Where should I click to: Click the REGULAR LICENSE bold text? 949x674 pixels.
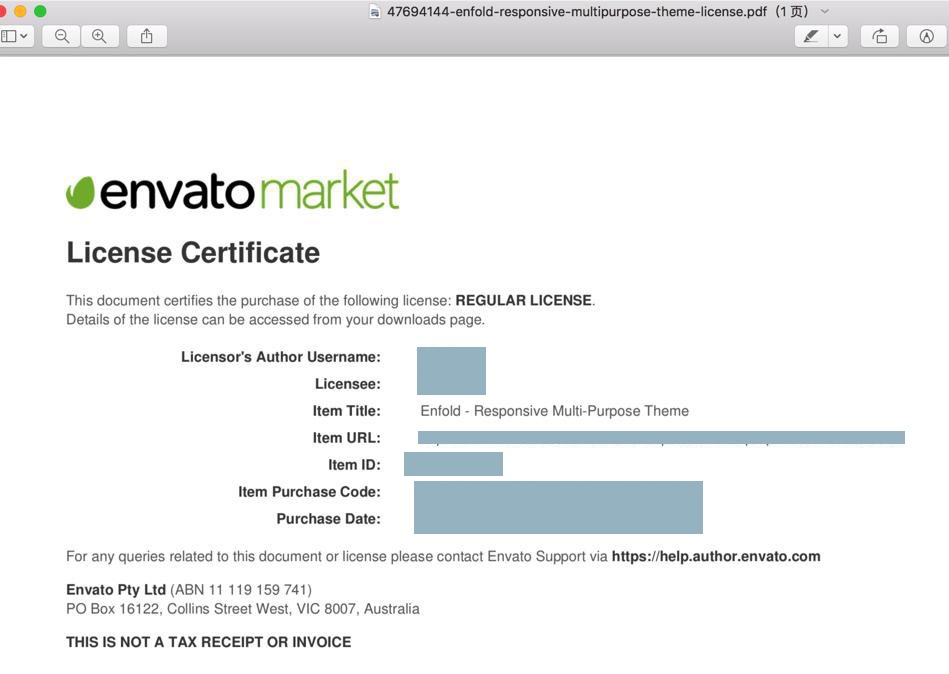(x=524, y=300)
